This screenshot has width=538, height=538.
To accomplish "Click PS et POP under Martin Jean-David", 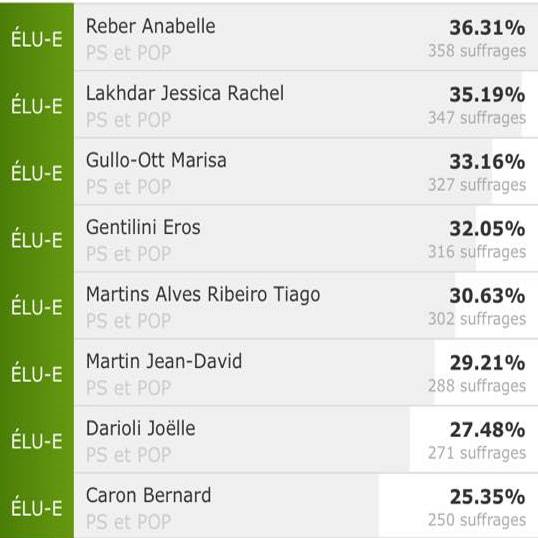I will [x=129, y=388].
